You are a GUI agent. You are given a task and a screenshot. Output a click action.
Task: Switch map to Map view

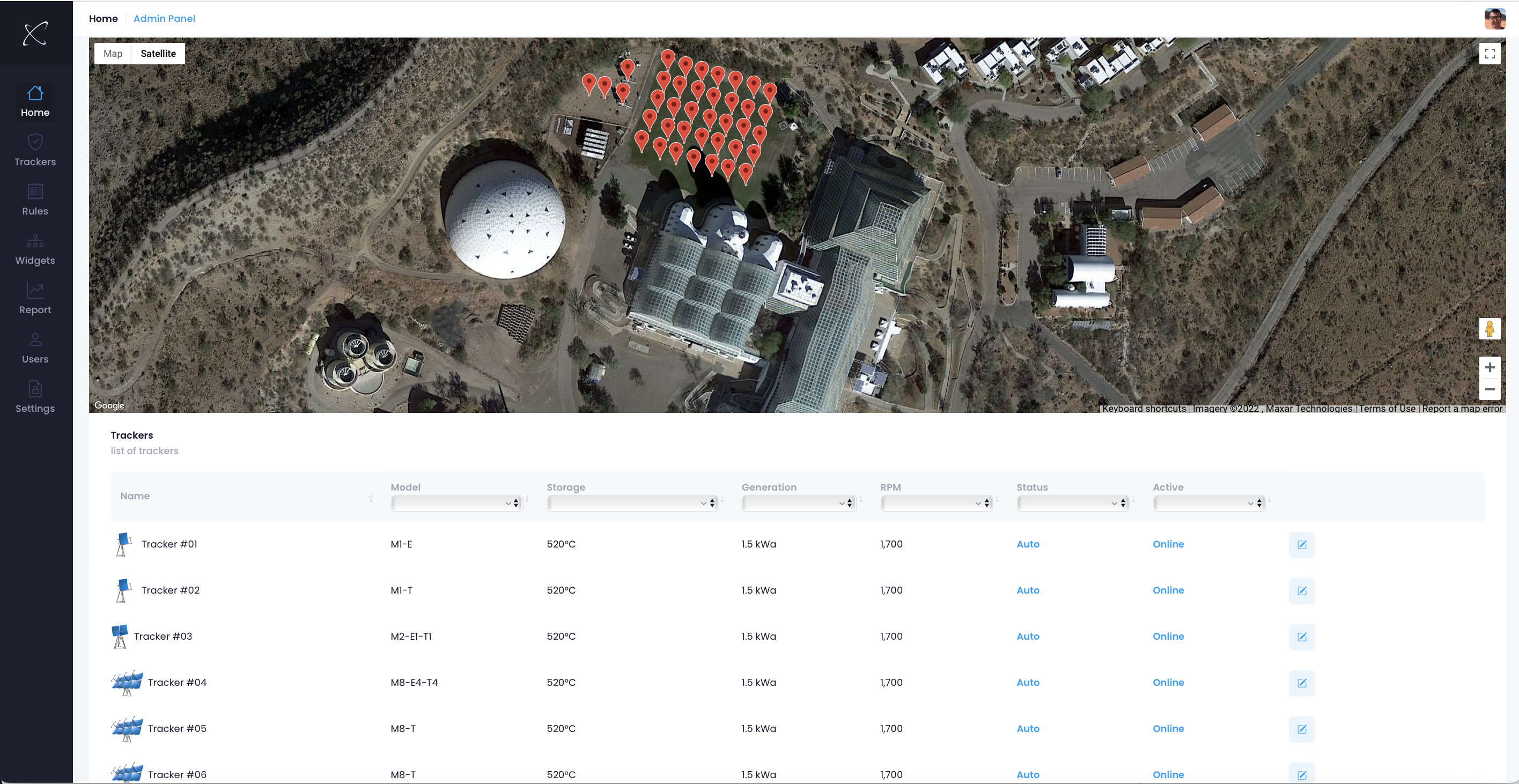coord(113,54)
